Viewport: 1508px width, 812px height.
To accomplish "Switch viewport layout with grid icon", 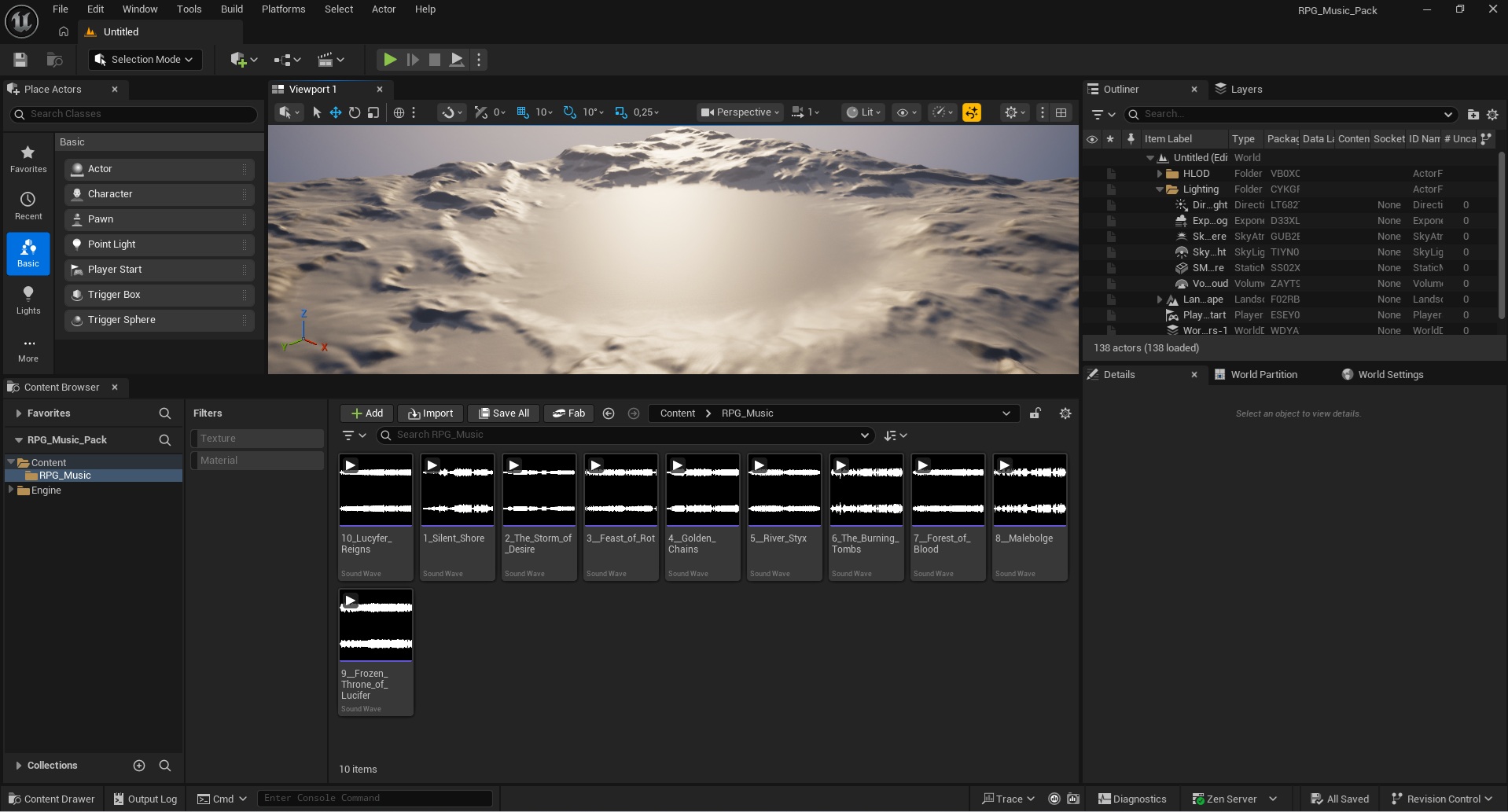I will pyautogui.click(x=1061, y=112).
